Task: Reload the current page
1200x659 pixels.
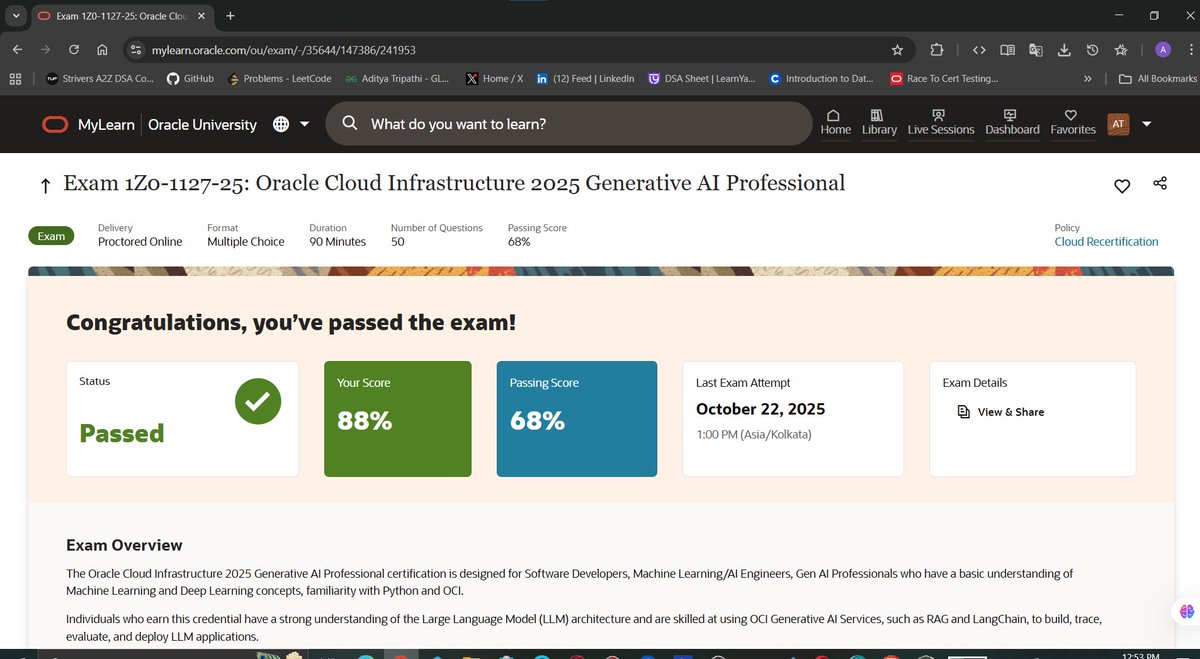Action: click(x=74, y=50)
